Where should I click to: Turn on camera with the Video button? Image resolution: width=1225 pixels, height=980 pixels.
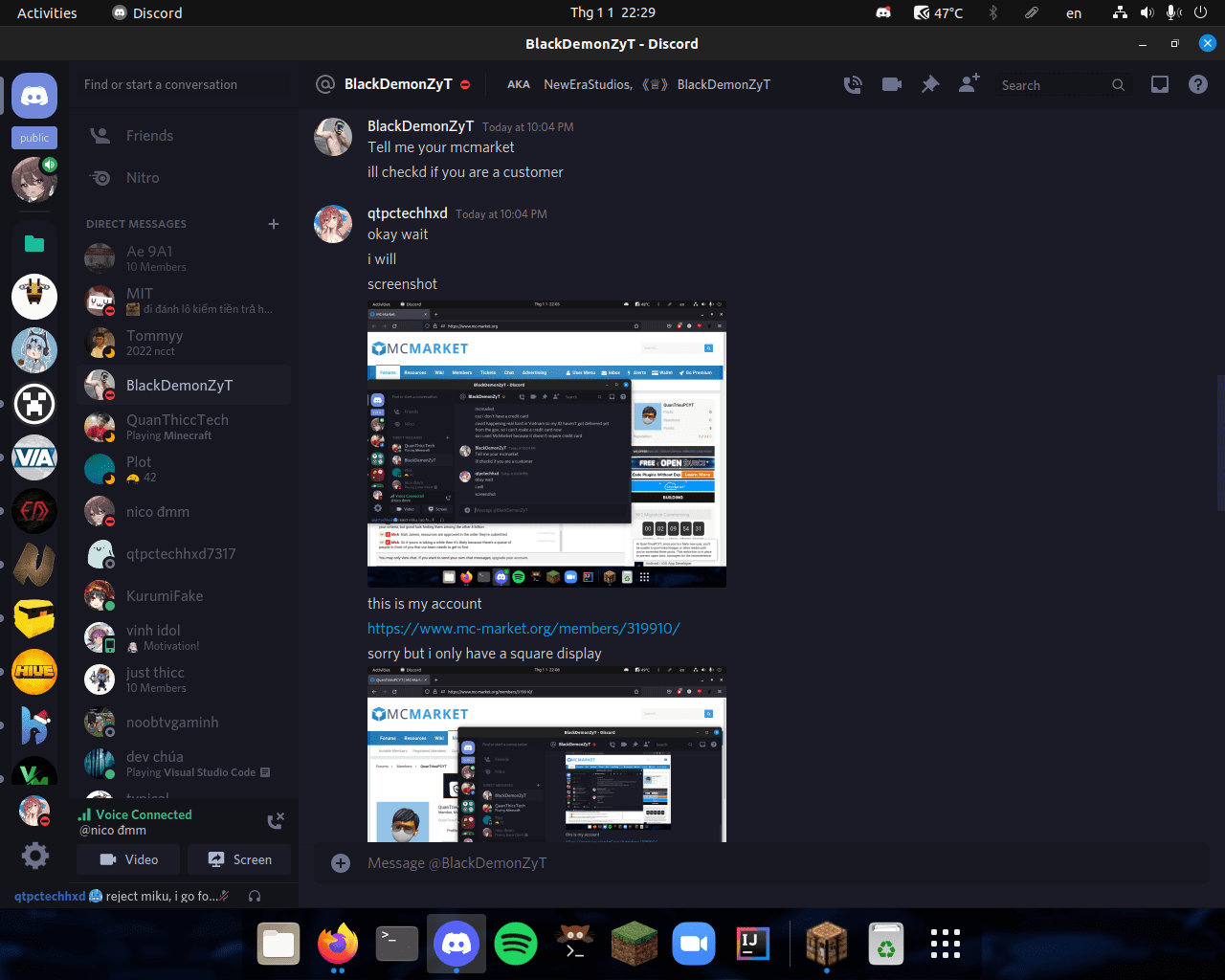point(129,859)
